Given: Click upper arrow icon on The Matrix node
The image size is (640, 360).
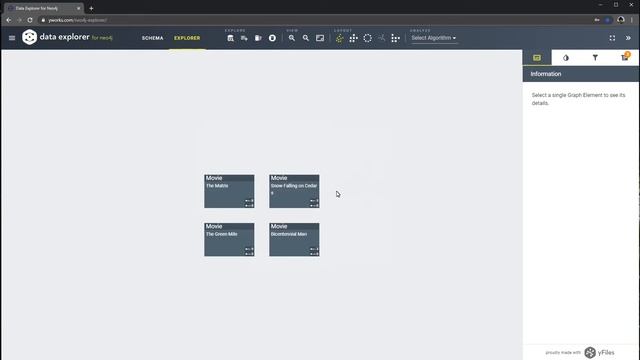Looking at the screenshot, I should point(249,201).
